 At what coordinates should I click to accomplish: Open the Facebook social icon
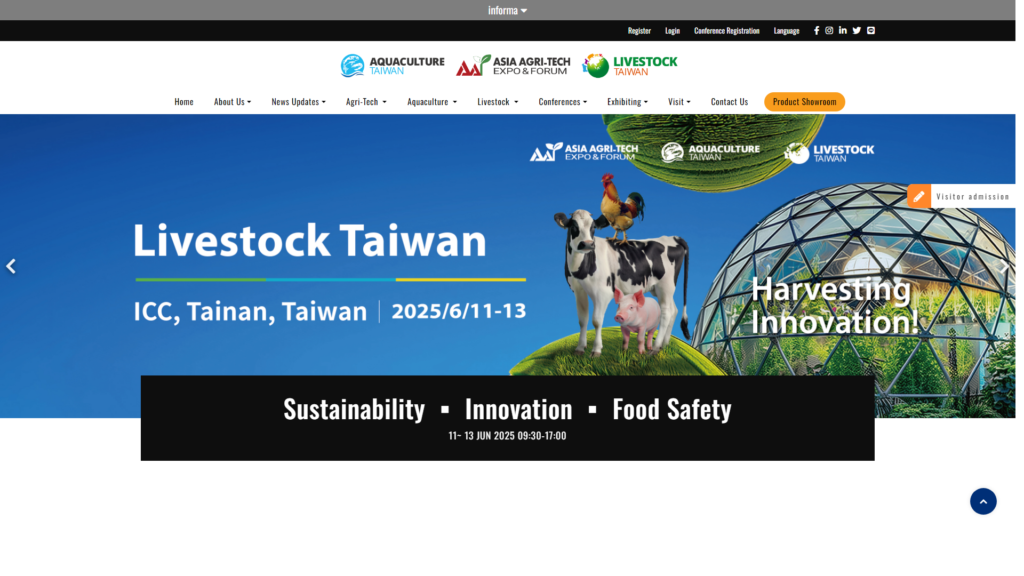(x=816, y=31)
